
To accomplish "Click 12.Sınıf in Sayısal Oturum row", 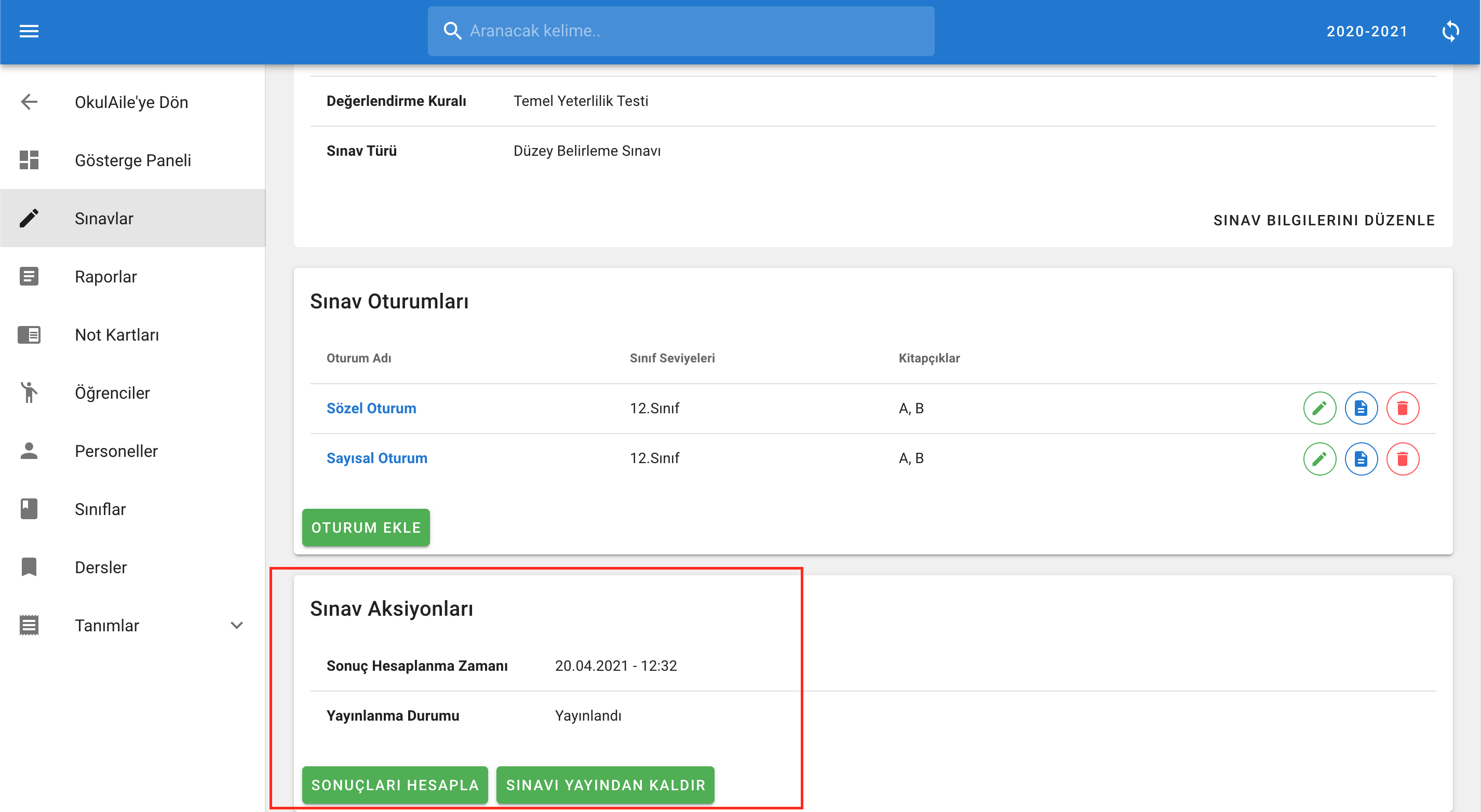I will click(654, 458).
